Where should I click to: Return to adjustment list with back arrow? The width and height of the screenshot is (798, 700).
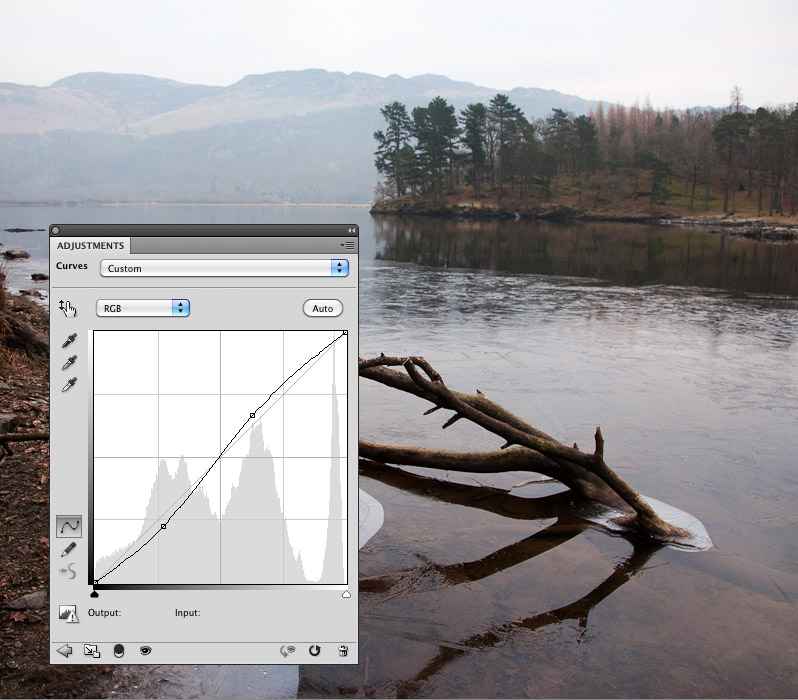point(65,650)
